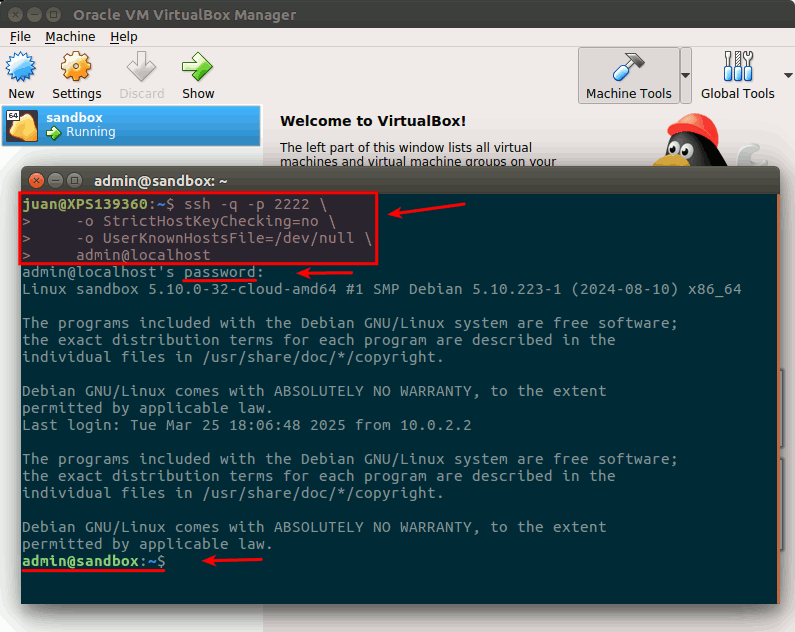Maximize the VirtualBox Manager window
Image resolution: width=795 pixels, height=632 pixels.
[x=53, y=15]
